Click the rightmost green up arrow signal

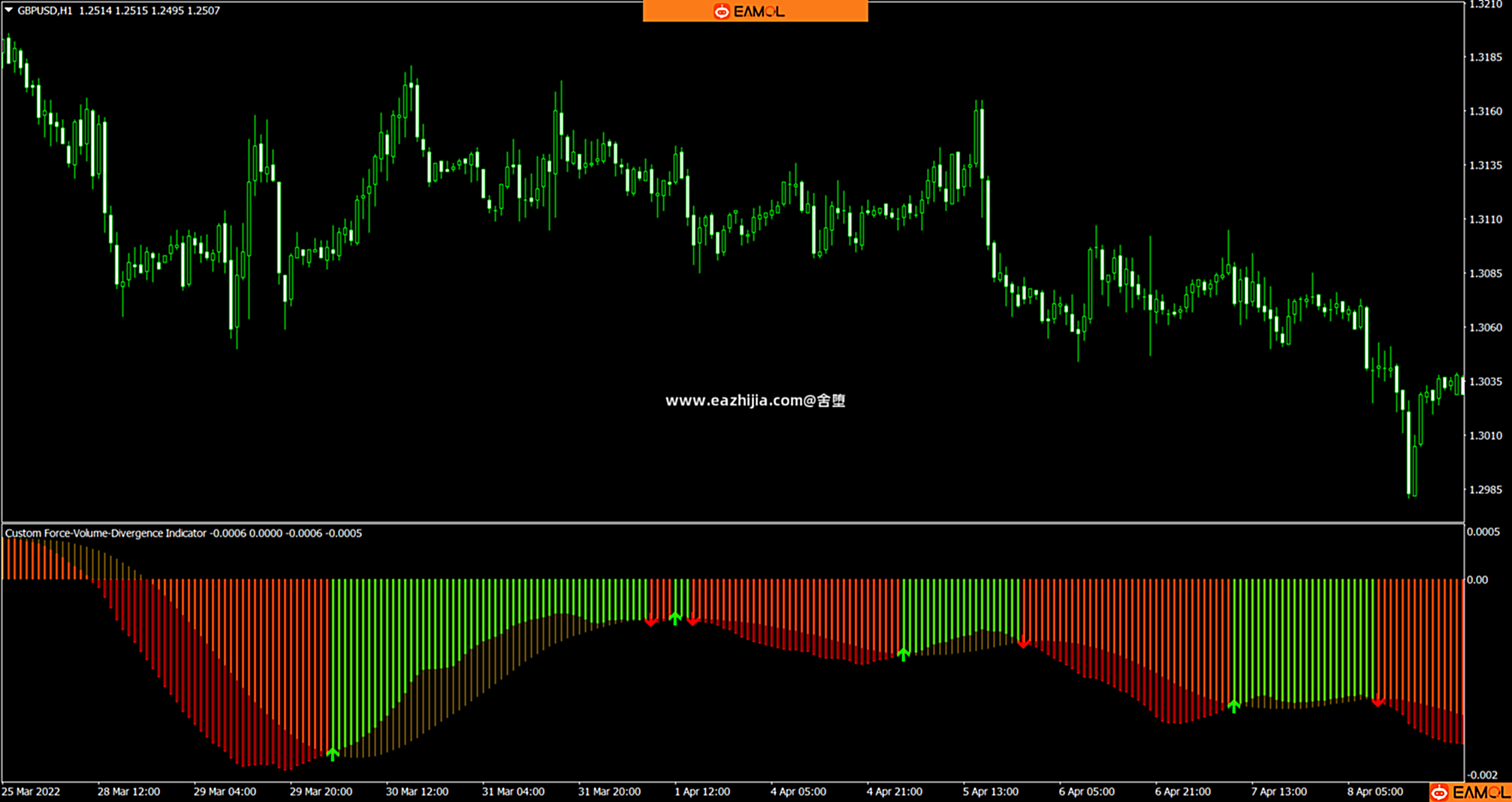(x=1233, y=705)
